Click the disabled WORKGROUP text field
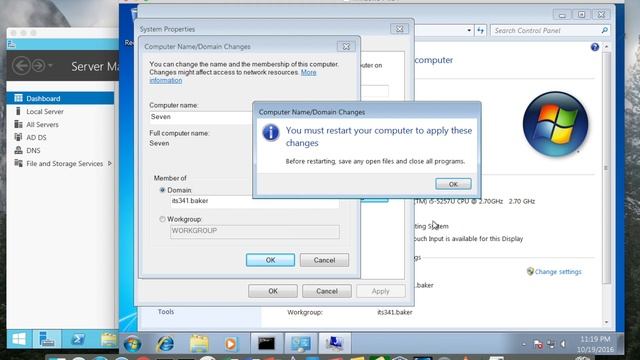The height and width of the screenshot is (360, 640). pos(254,231)
